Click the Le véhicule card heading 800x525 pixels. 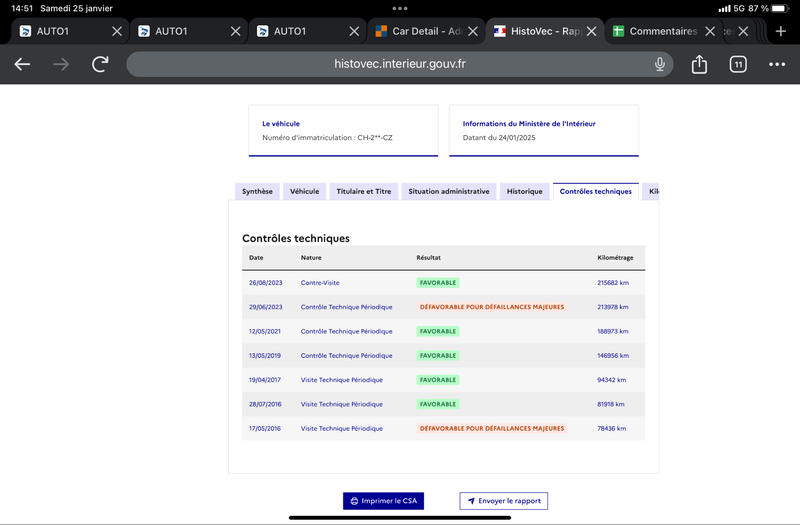(x=281, y=123)
